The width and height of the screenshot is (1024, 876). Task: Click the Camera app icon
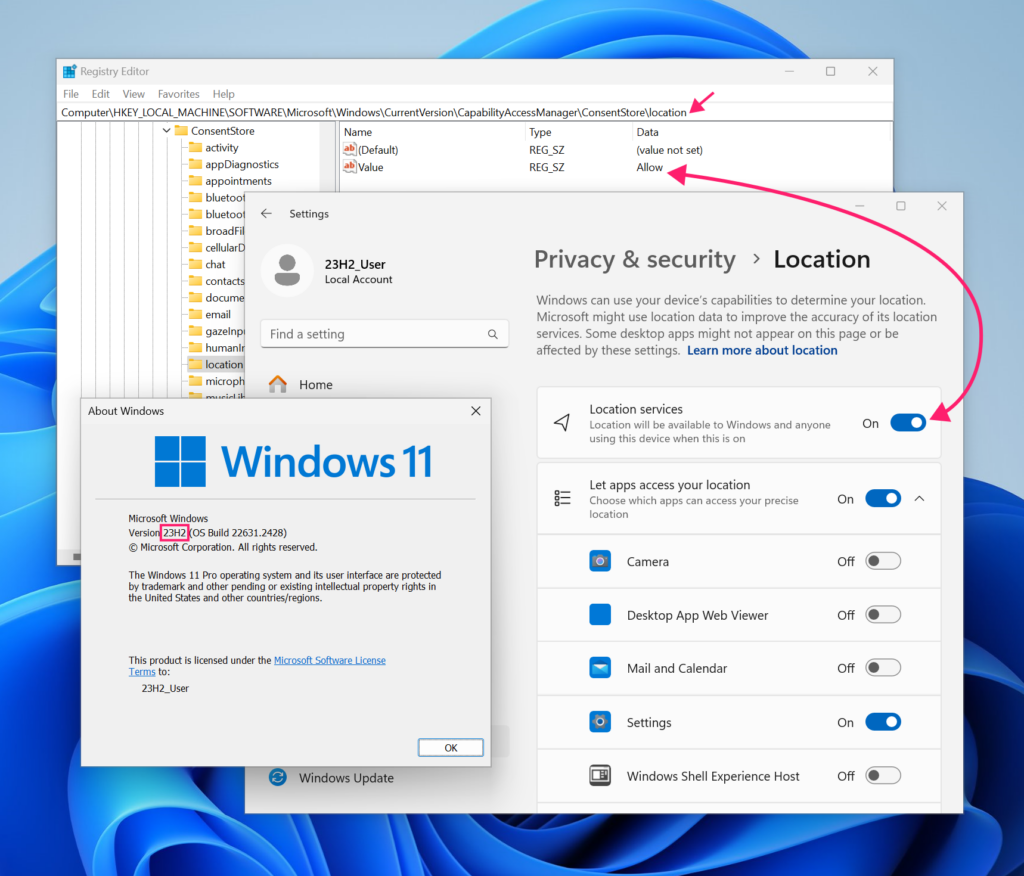[x=600, y=561]
